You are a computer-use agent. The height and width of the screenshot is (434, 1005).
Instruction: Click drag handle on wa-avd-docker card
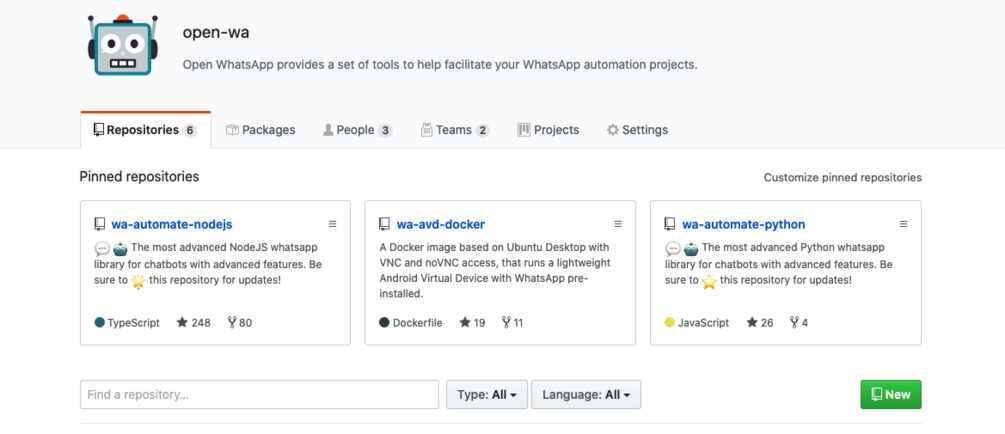tap(618, 225)
